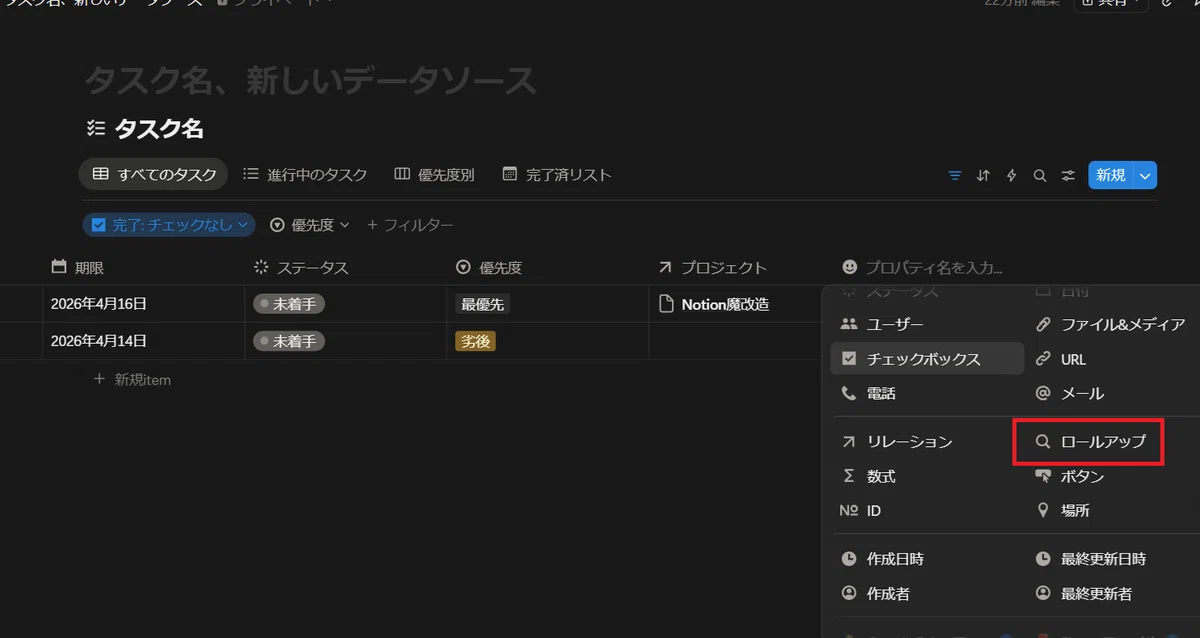1200x638 pixels.
Task: Expand the arrow next to 新規 button
Action: click(1145, 175)
